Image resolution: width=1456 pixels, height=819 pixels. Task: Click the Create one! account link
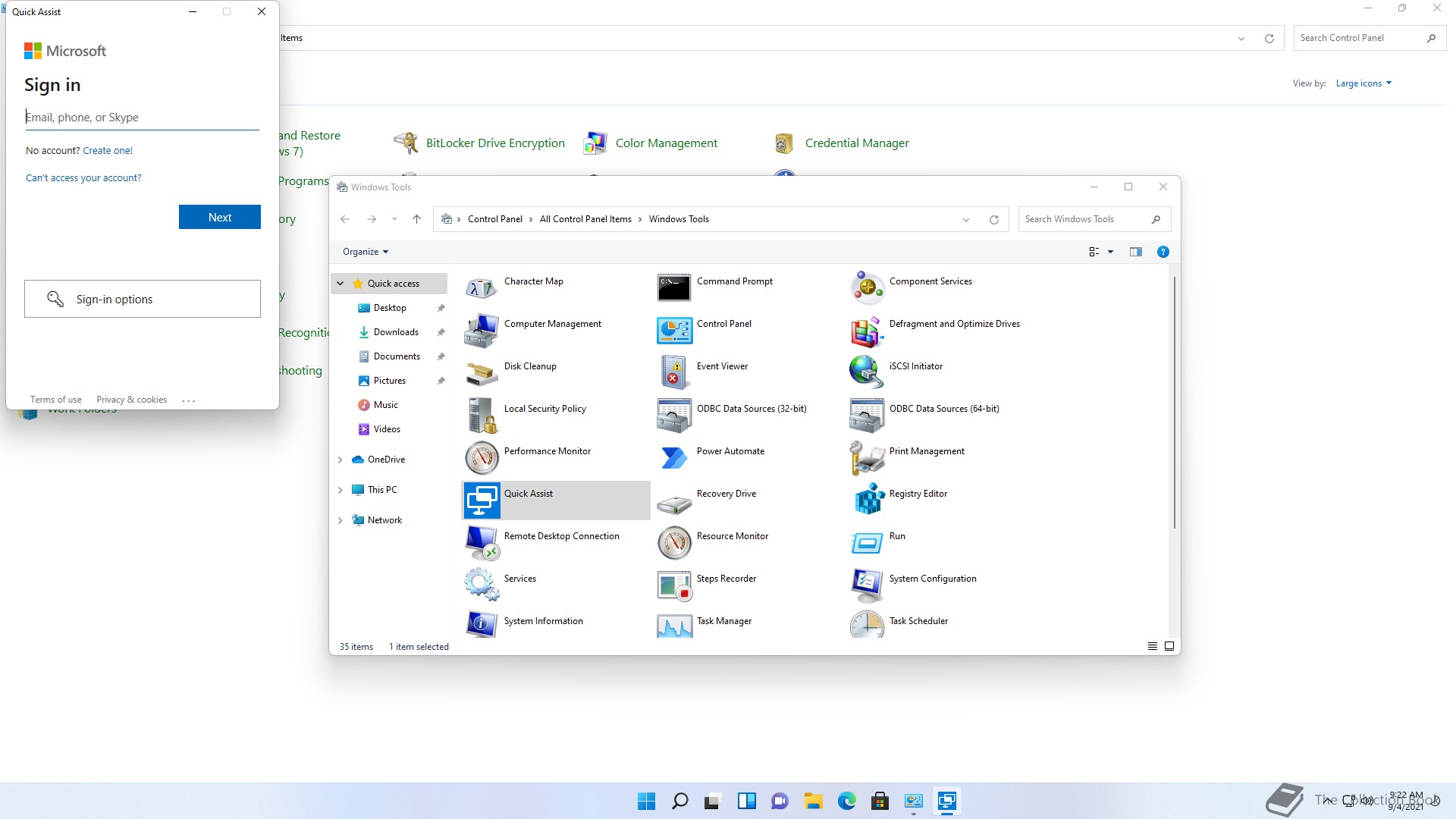[x=108, y=150]
